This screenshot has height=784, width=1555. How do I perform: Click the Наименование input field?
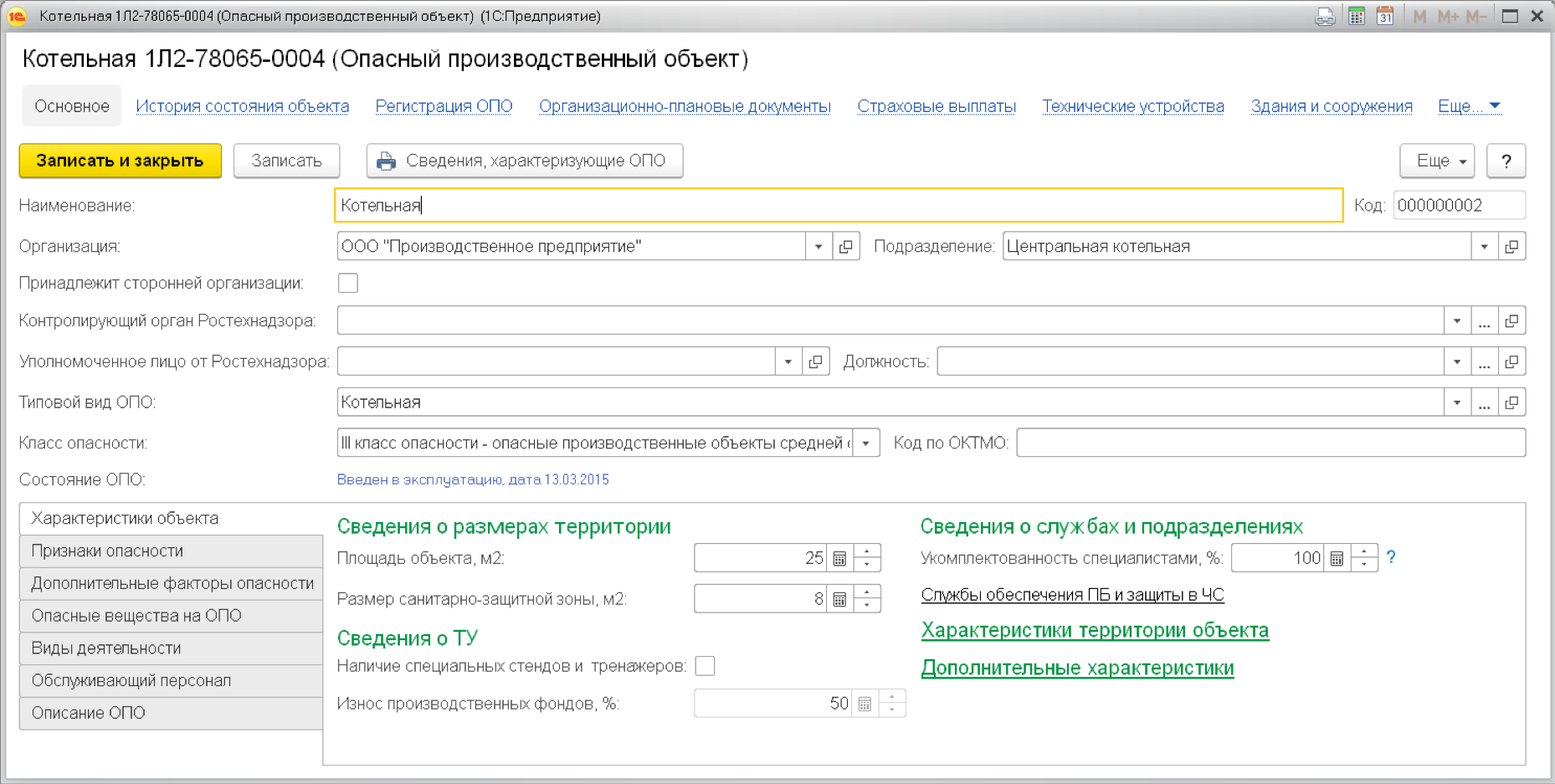pos(839,206)
